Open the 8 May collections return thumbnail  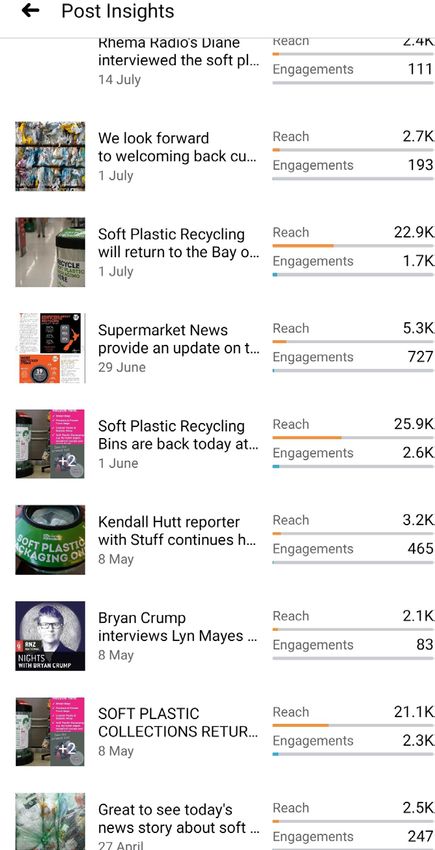[x=50, y=732]
